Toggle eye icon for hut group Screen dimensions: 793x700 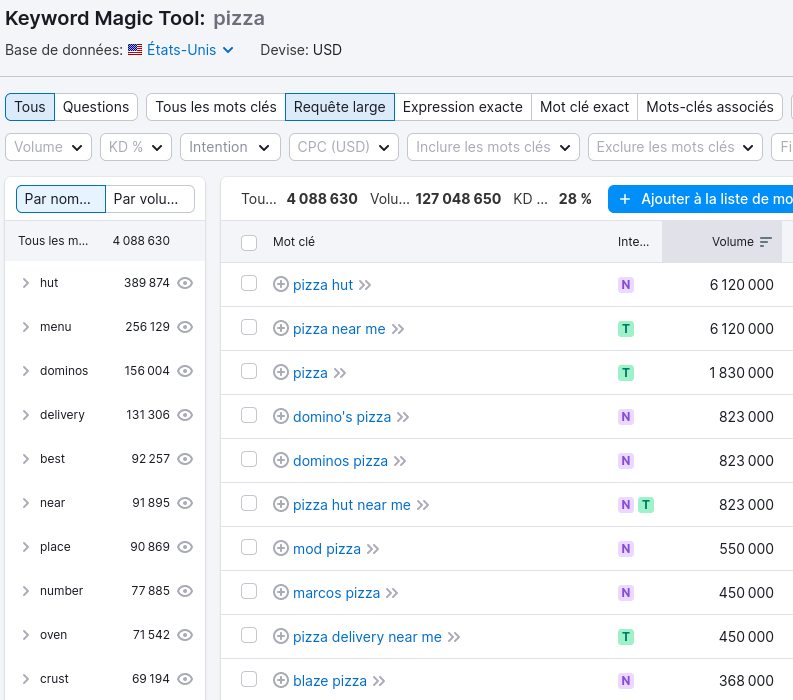pyautogui.click(x=185, y=283)
